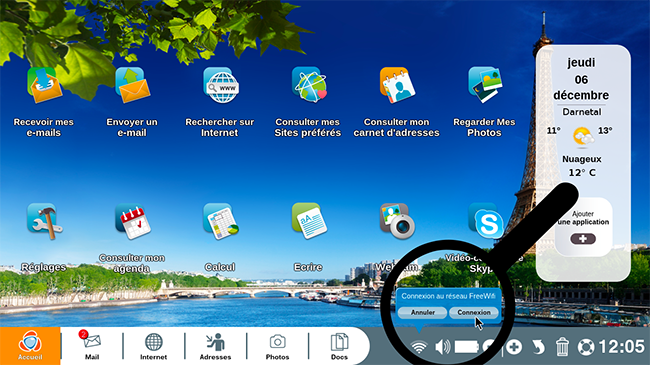Open Docs in the bottom bar
The width and height of the screenshot is (650, 365).
tap(339, 346)
